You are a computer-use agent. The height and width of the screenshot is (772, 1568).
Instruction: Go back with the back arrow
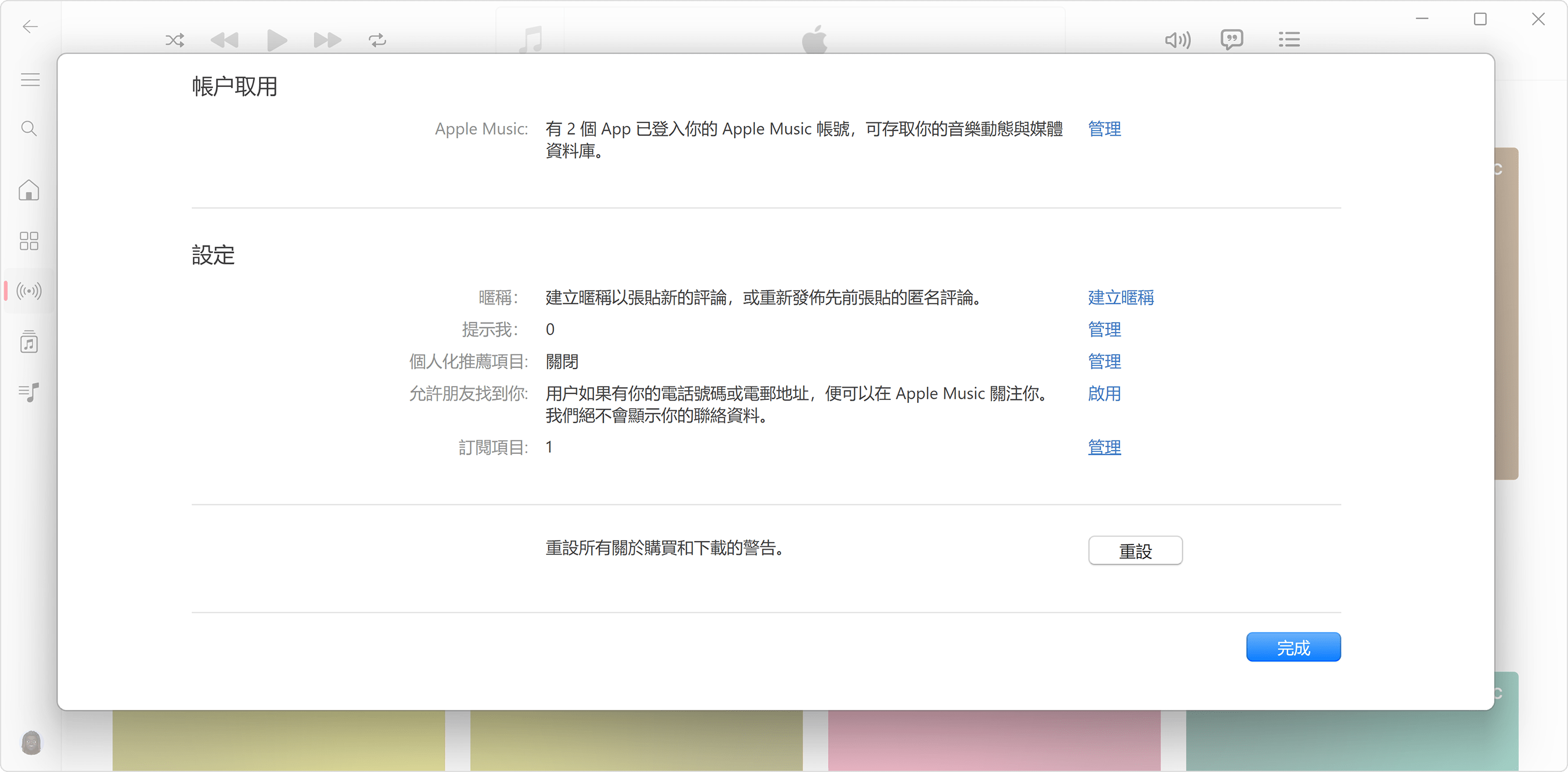click(30, 26)
